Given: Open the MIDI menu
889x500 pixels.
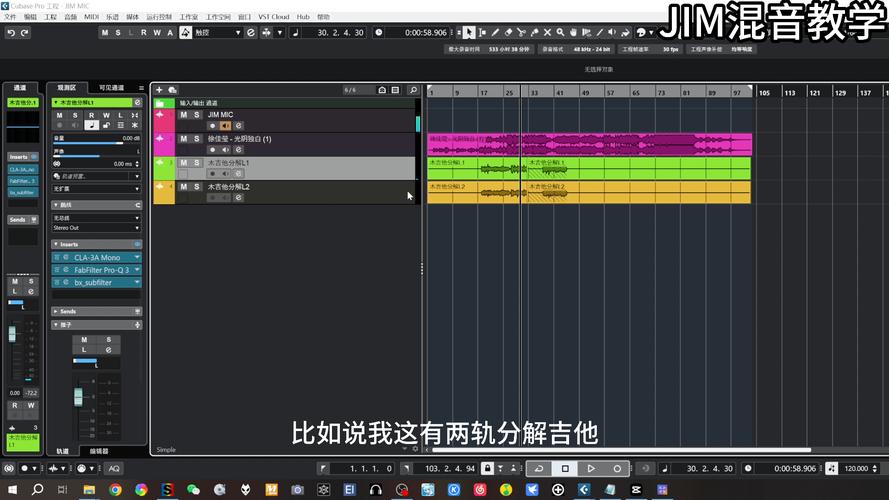Looking at the screenshot, I should pyautogui.click(x=91, y=17).
